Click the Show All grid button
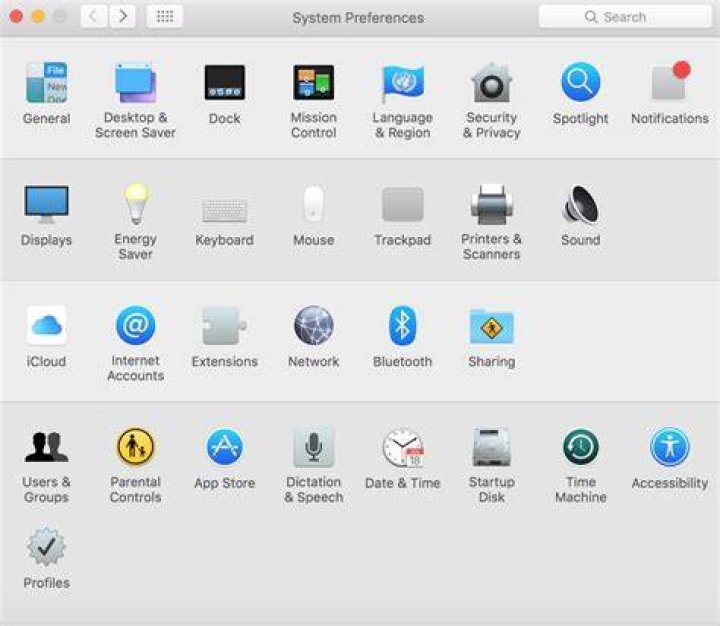This screenshot has width=720, height=626. click(165, 17)
